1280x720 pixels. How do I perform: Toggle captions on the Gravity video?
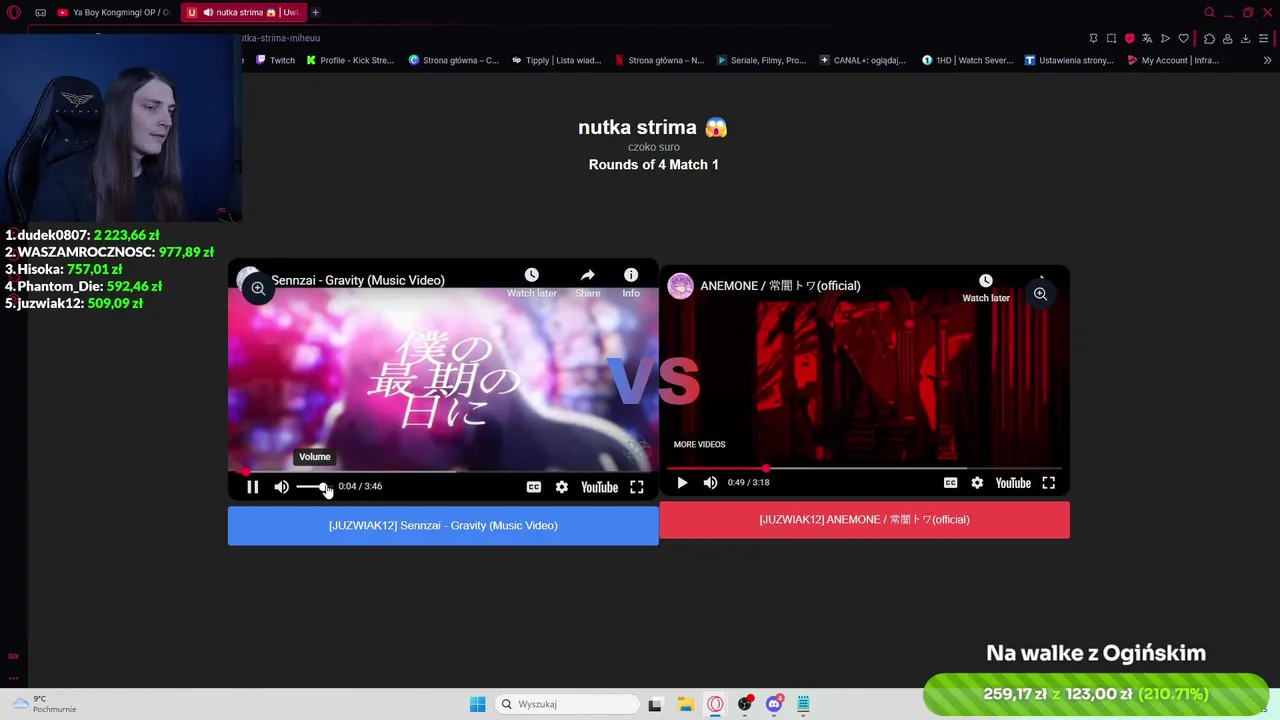[x=534, y=487]
